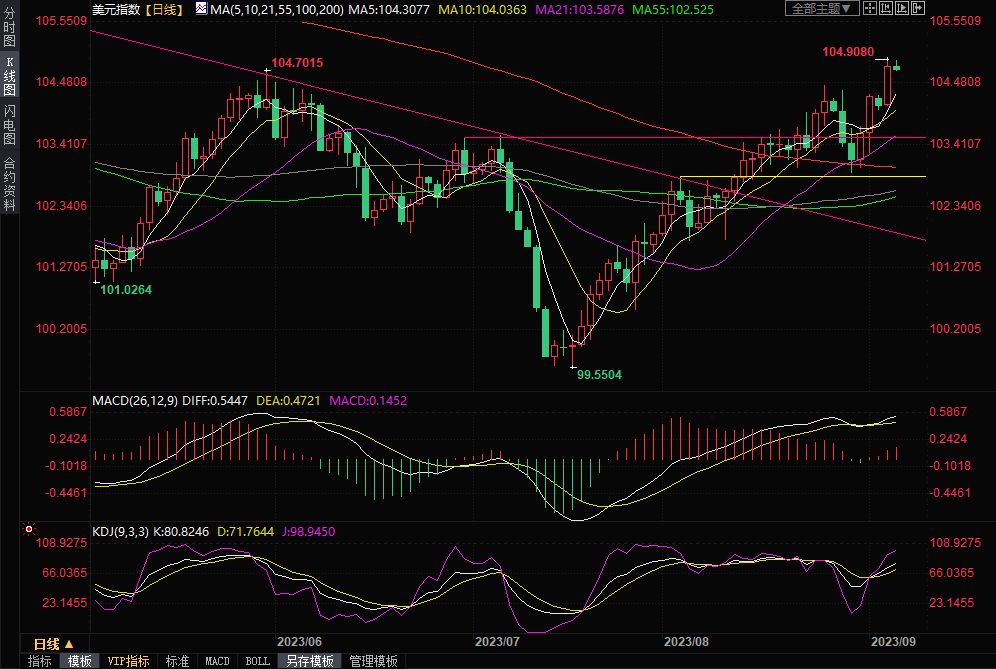The width and height of the screenshot is (996, 669).
Task: Open the 闪电图 side tab
Action: [9, 124]
